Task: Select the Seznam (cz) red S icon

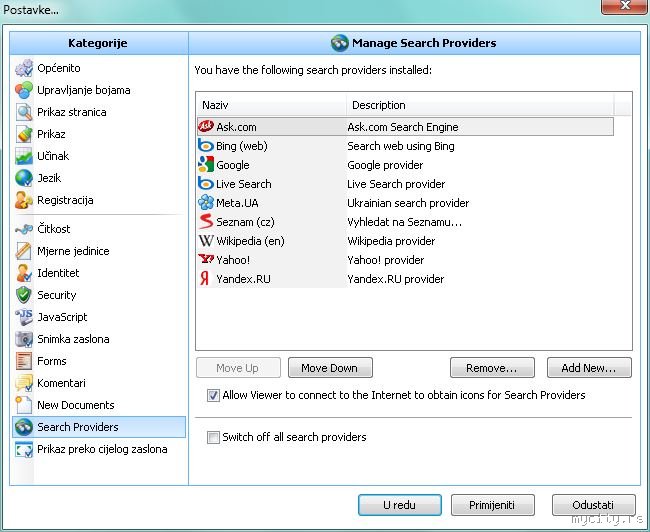Action: (x=206, y=222)
